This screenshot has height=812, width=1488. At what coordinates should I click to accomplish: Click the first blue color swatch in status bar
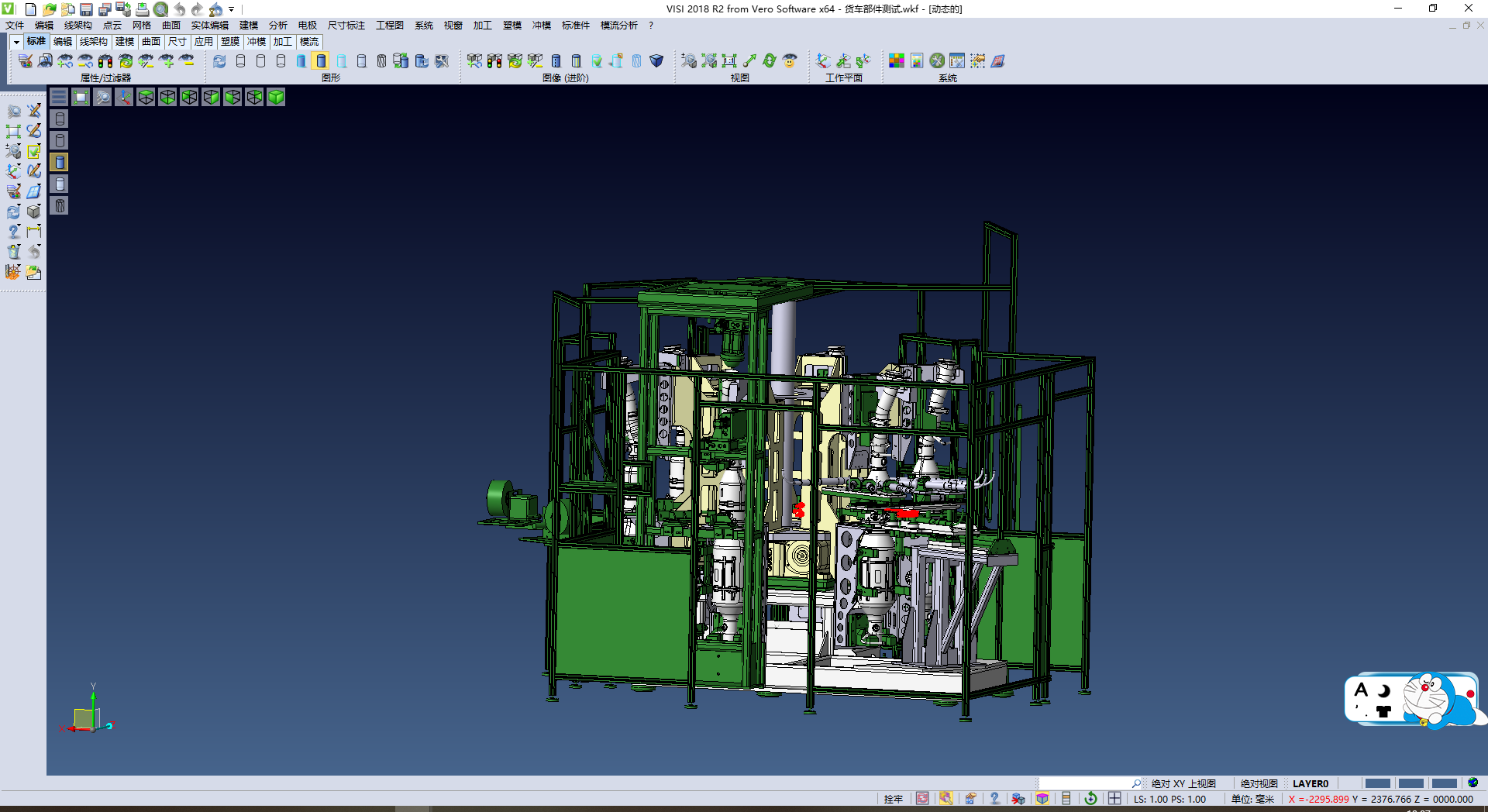1377,783
